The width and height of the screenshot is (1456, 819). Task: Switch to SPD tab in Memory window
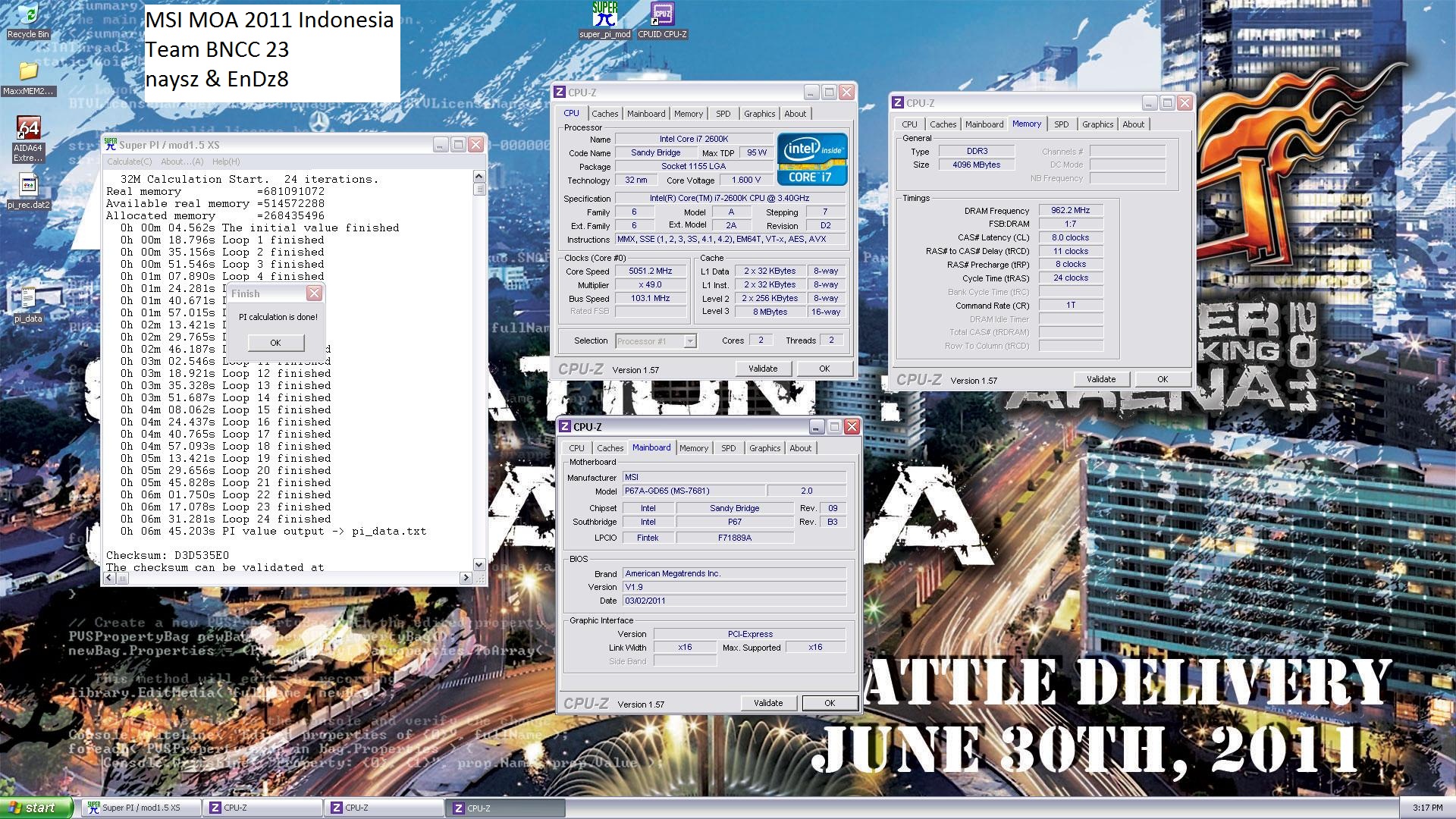tap(1061, 124)
